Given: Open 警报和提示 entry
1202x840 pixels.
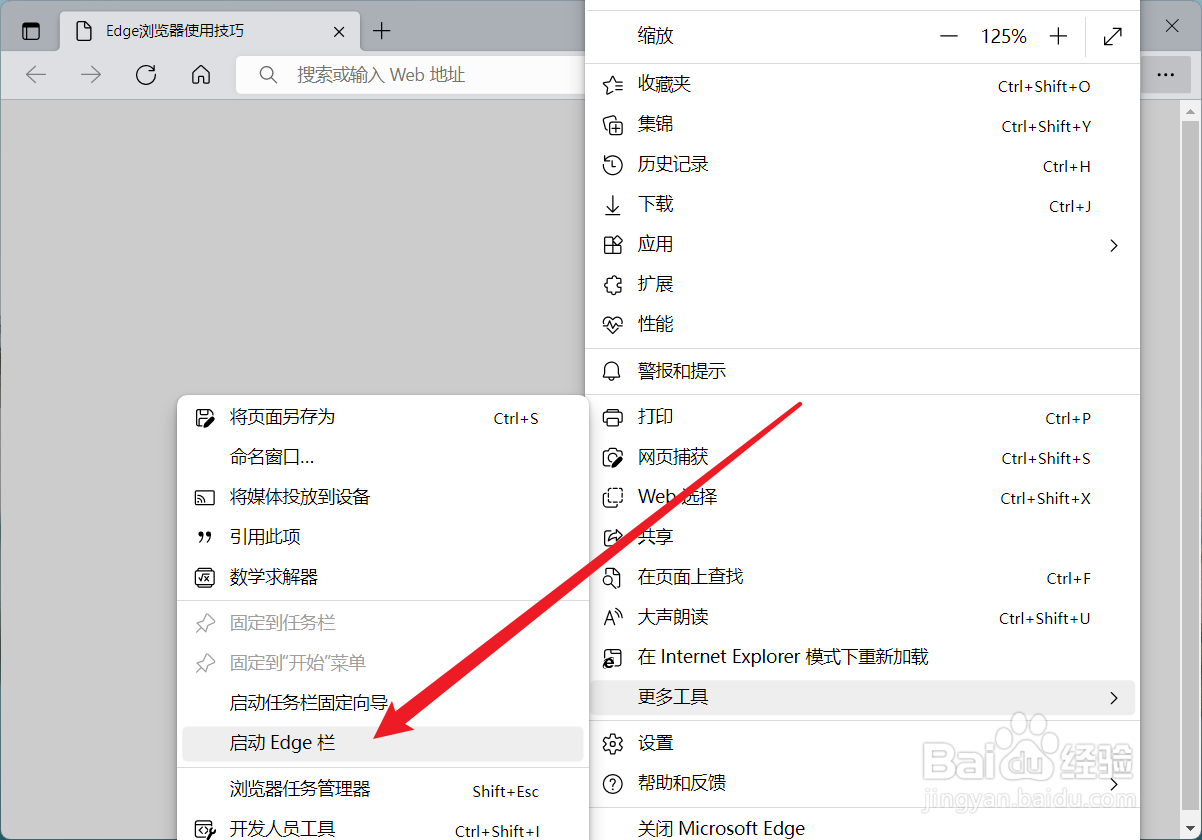Looking at the screenshot, I should [x=862, y=371].
